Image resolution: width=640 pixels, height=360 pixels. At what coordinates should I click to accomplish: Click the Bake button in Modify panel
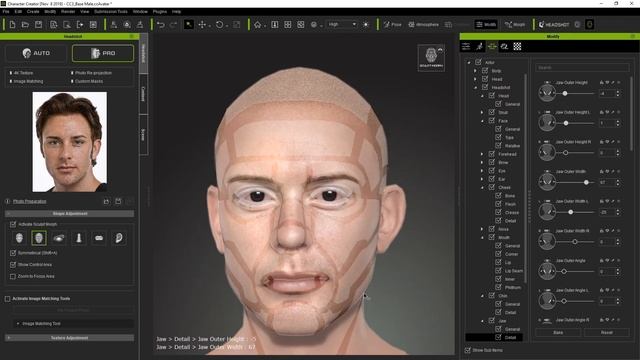pos(558,333)
